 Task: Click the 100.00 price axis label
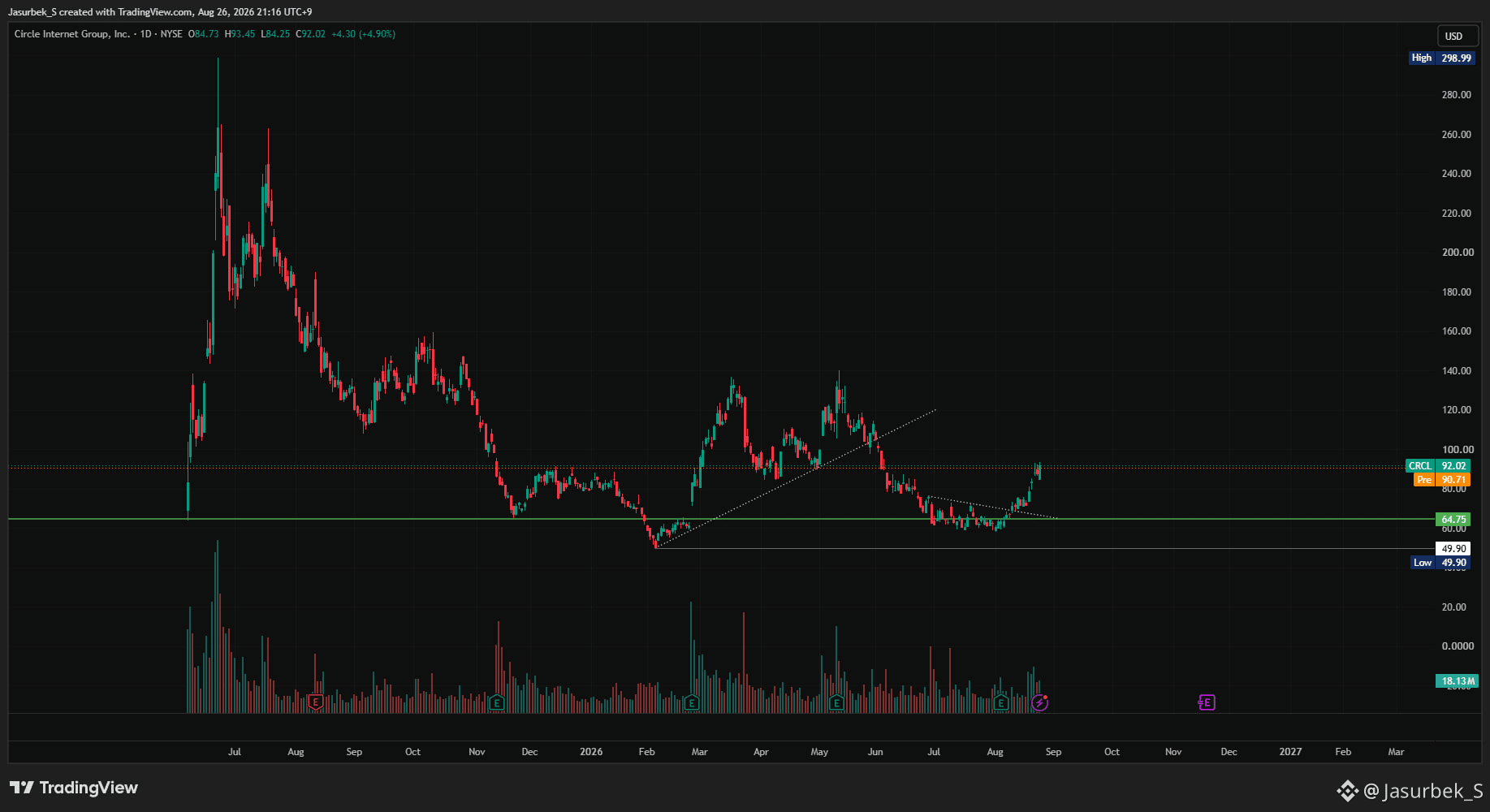point(1458,450)
